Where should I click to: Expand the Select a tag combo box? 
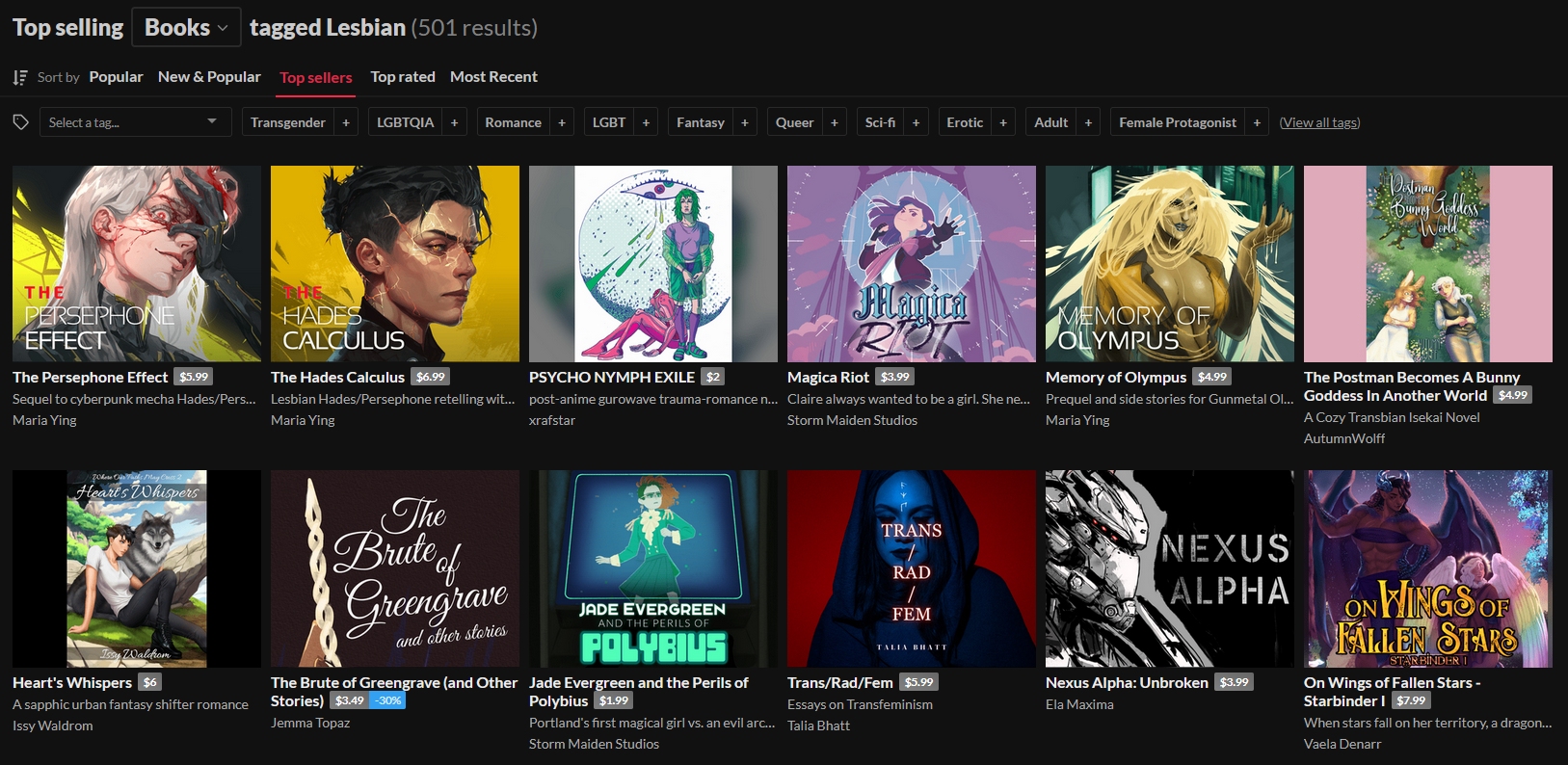pos(135,122)
